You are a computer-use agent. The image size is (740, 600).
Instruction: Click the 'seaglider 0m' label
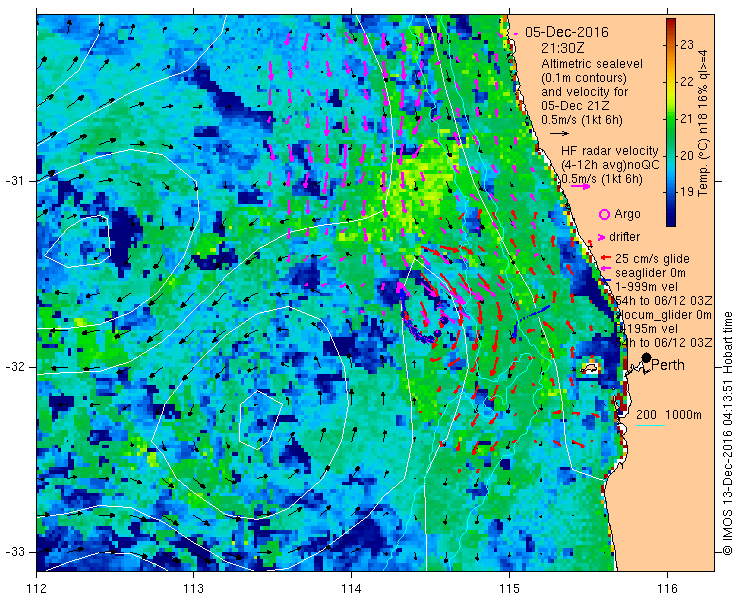click(x=650, y=273)
